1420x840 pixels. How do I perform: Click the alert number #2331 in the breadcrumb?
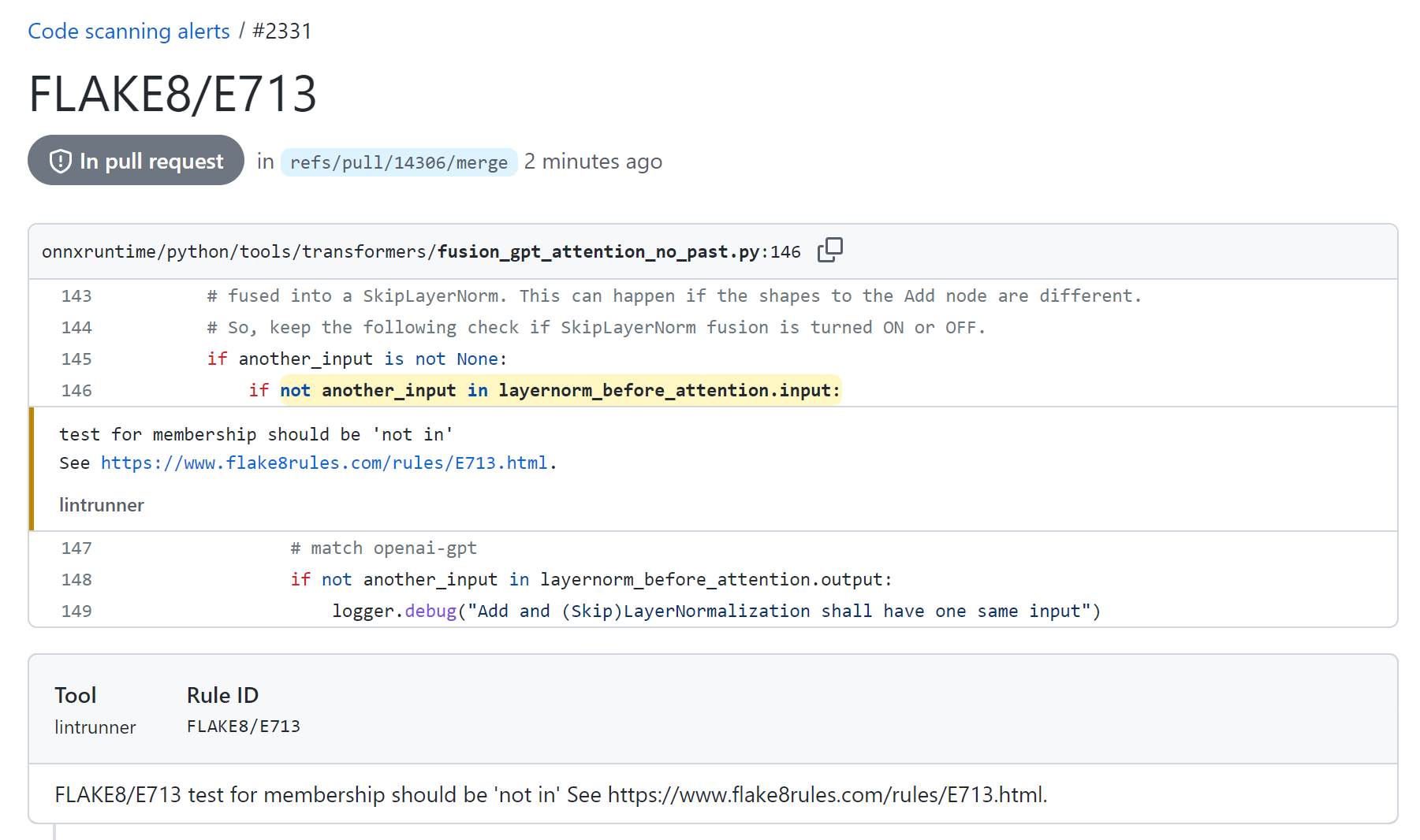282,31
